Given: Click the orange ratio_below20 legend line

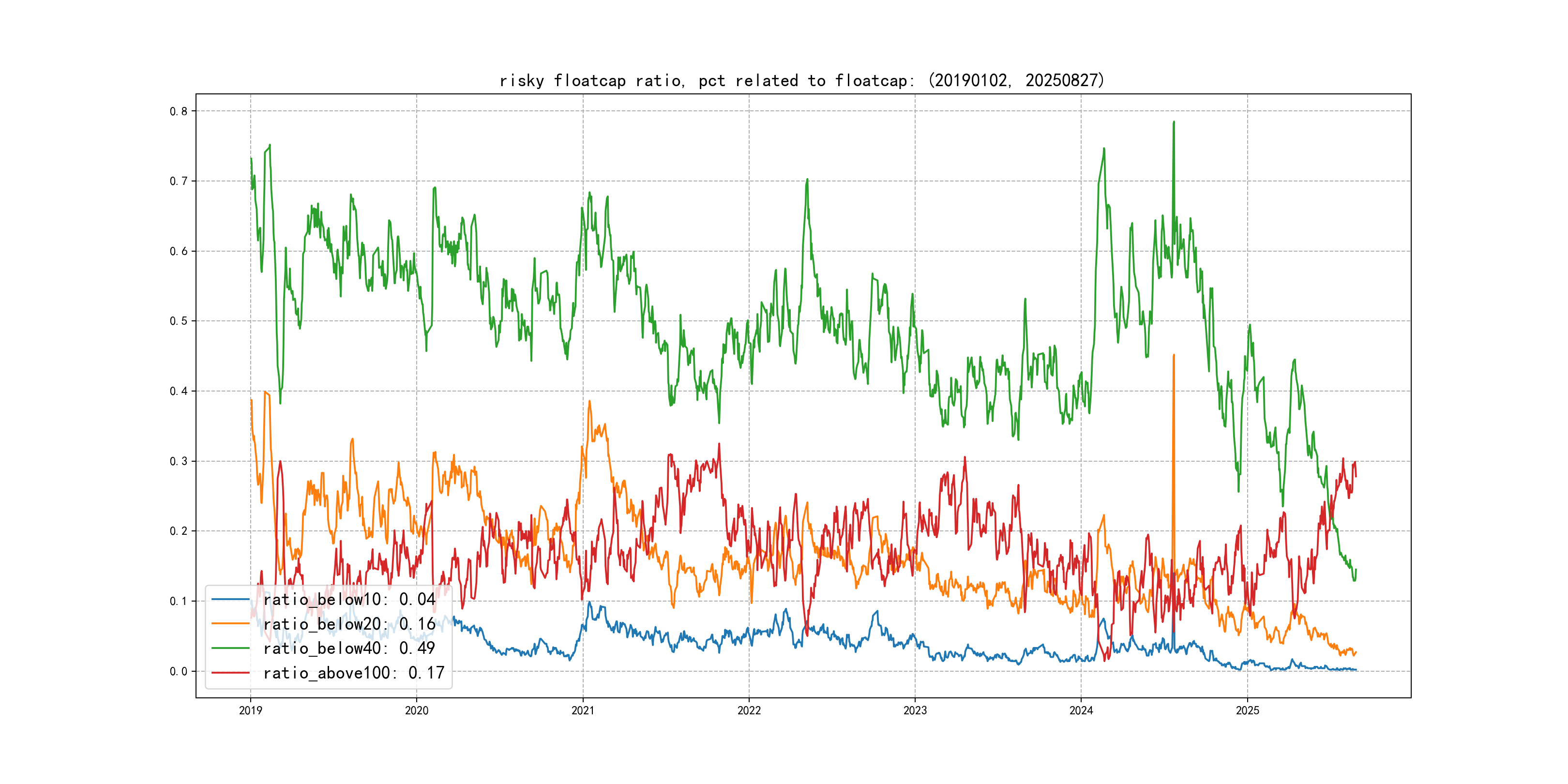Looking at the screenshot, I should tap(230, 624).
